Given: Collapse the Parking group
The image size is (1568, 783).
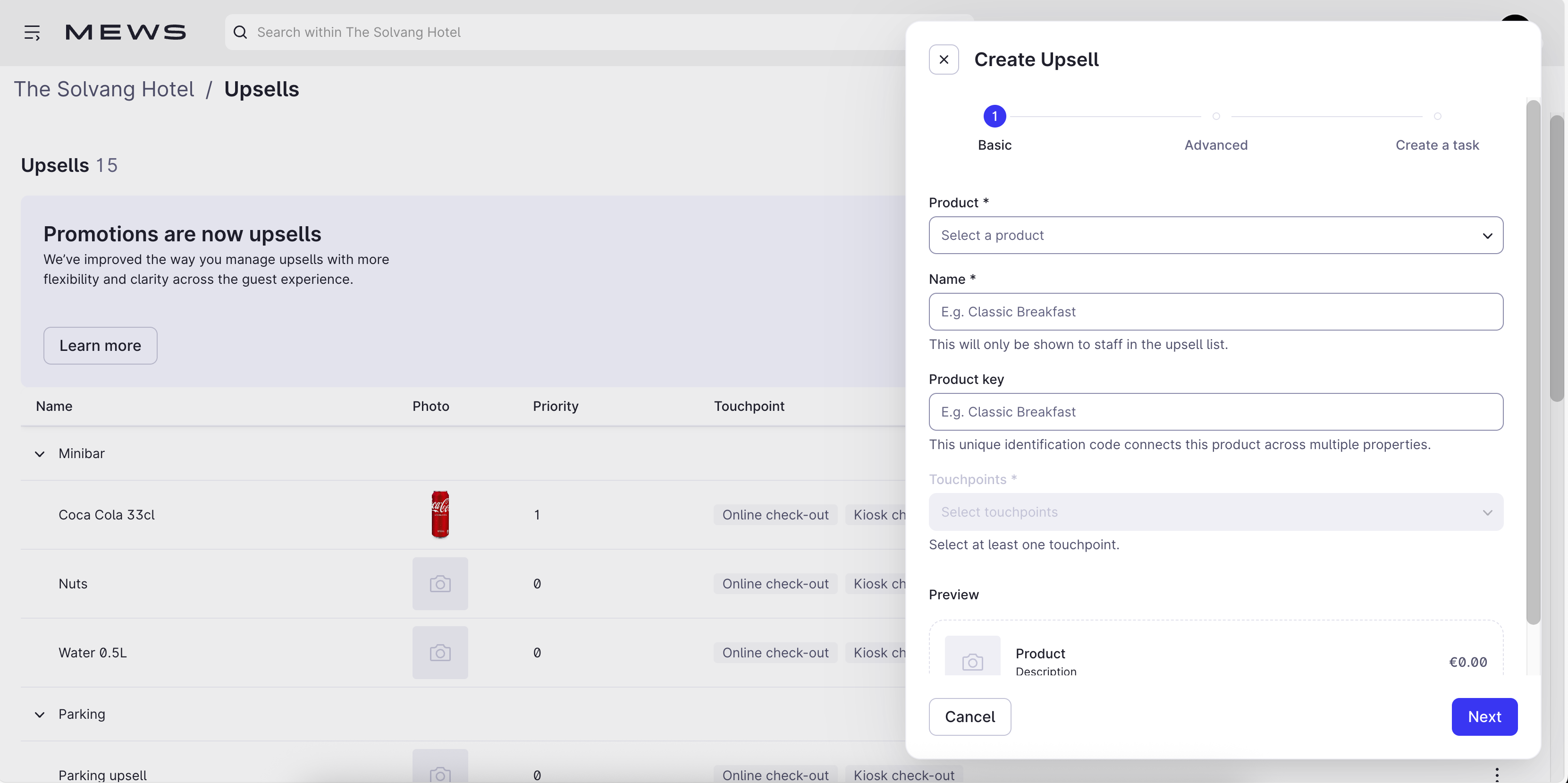Looking at the screenshot, I should pos(40,714).
